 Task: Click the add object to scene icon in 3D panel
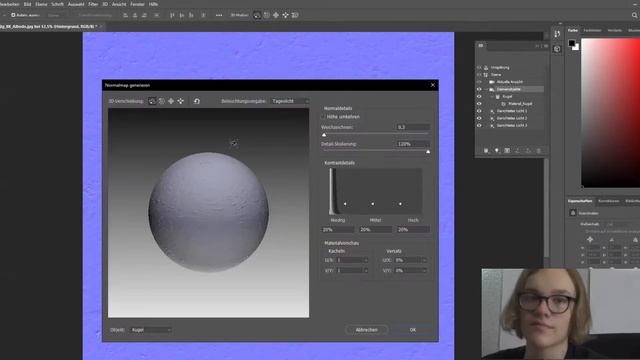pyautogui.click(x=486, y=151)
